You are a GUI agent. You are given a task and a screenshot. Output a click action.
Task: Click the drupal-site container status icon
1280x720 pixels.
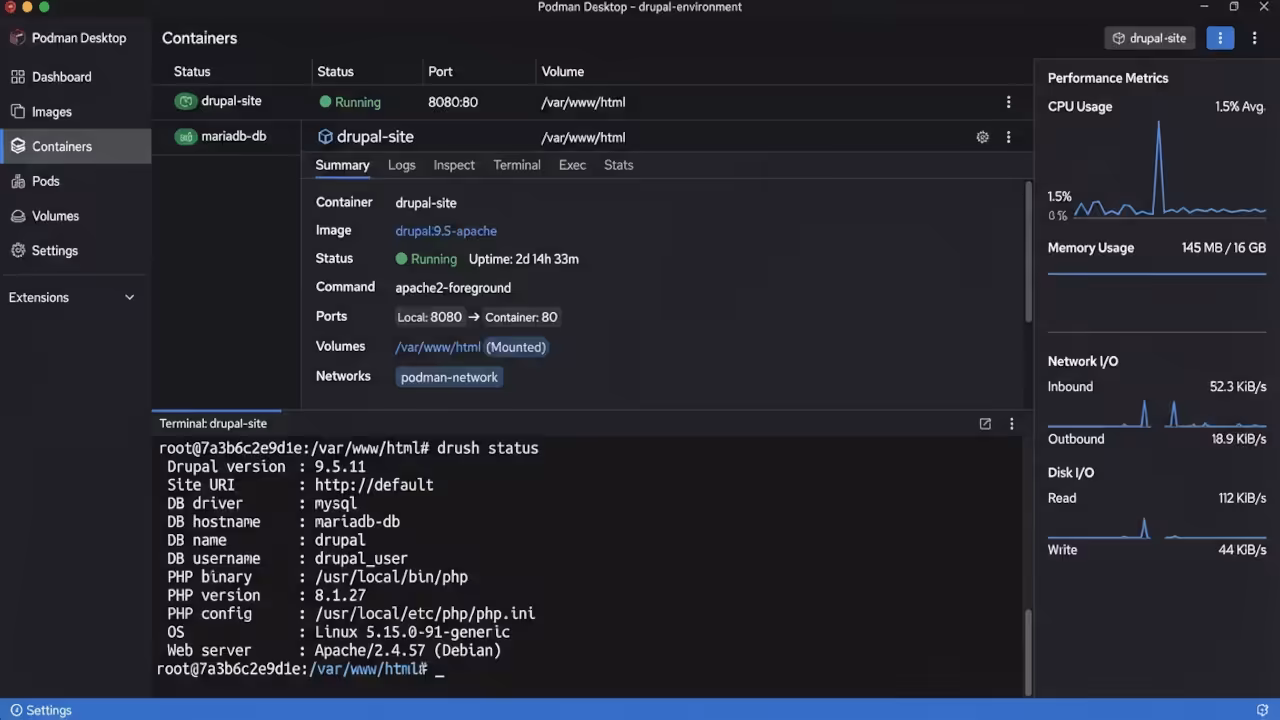coord(185,101)
